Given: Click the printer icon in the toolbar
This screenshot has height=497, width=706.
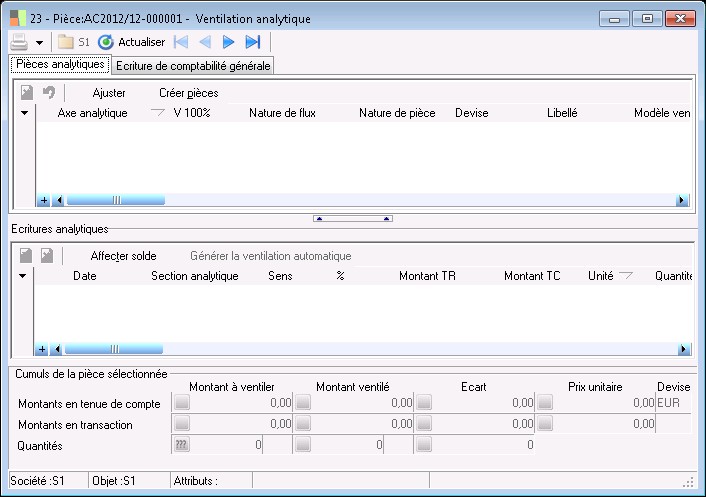Looking at the screenshot, I should point(20,42).
